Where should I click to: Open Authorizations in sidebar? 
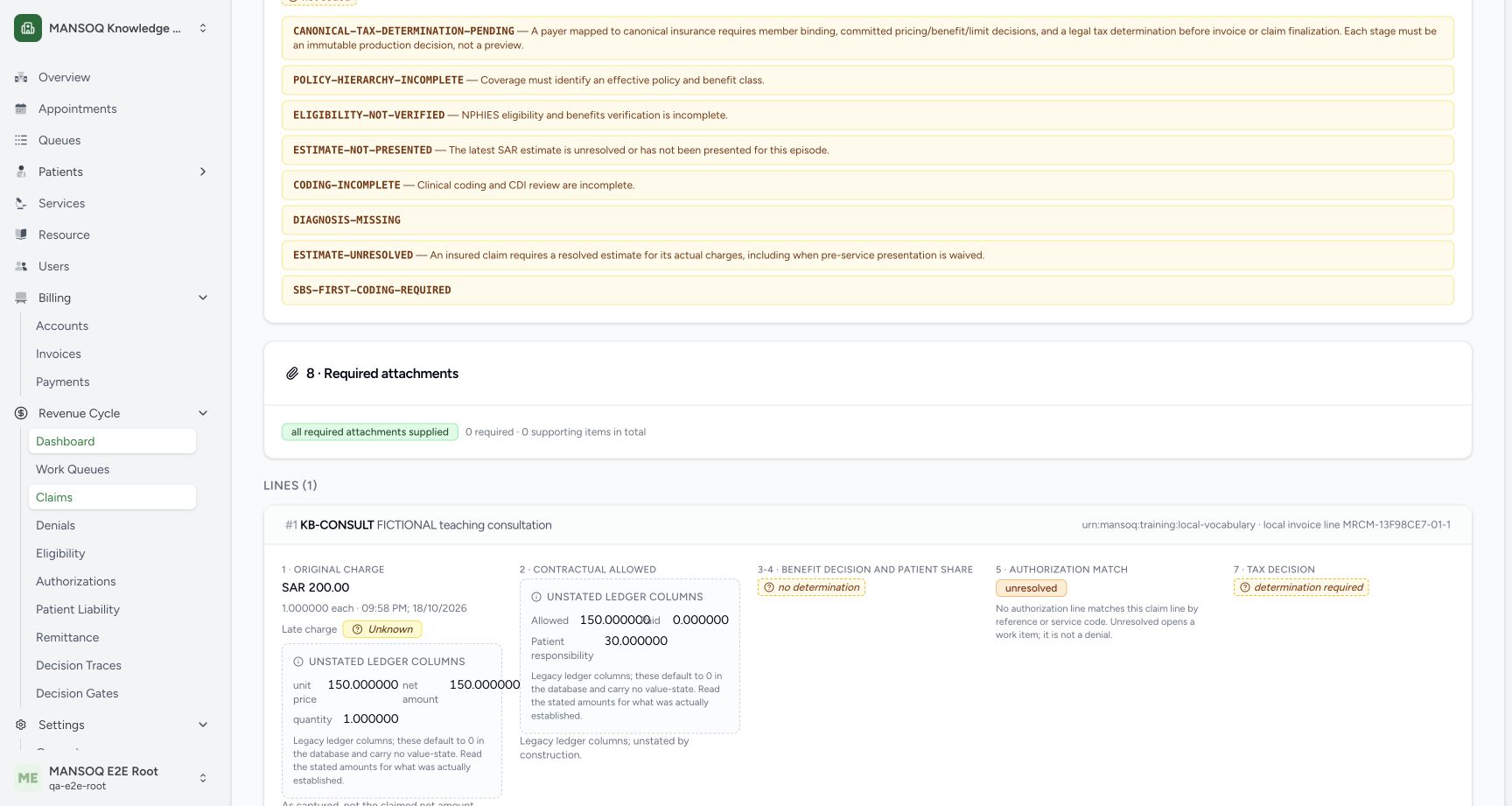point(112,581)
